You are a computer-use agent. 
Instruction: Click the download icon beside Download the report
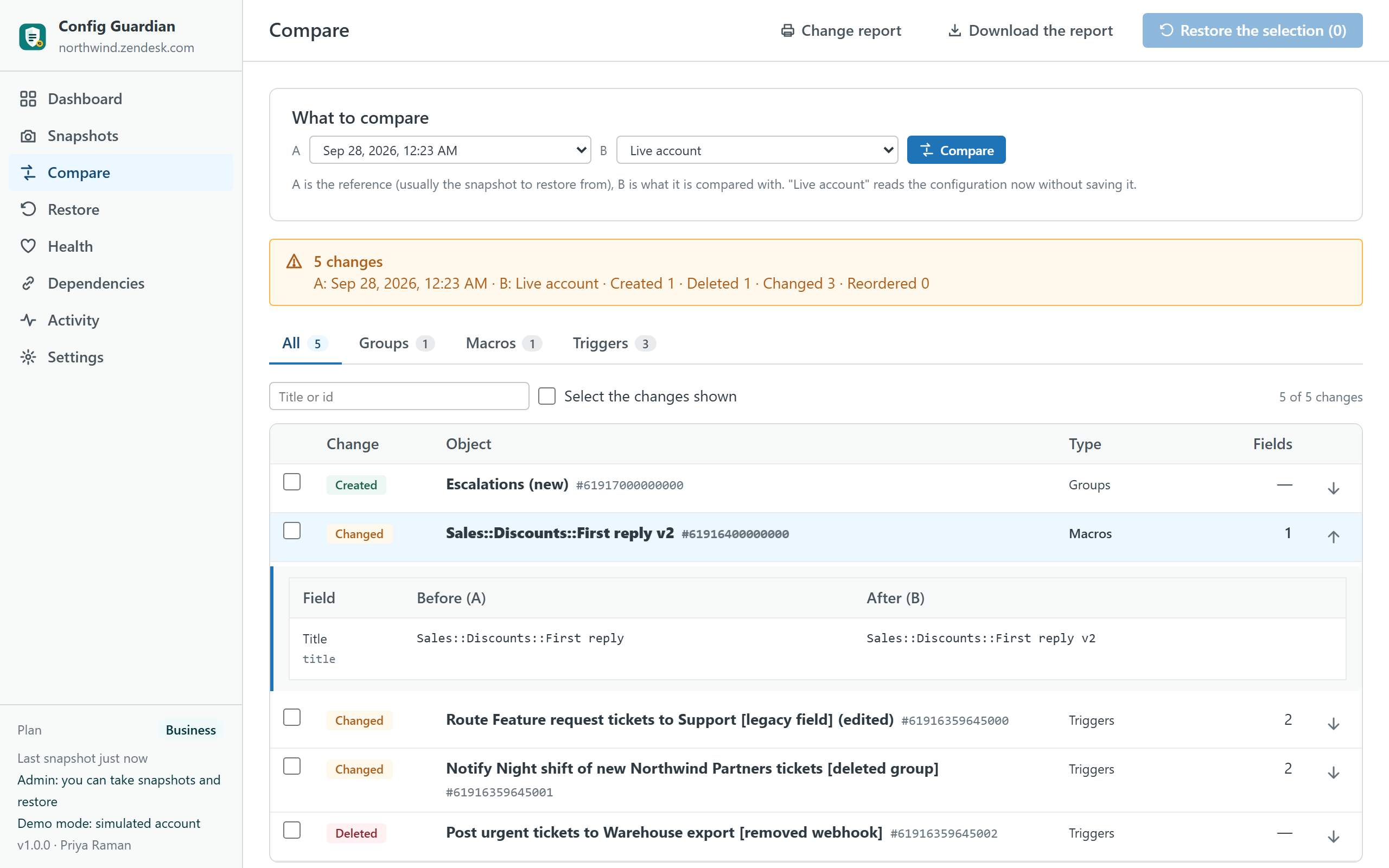click(x=954, y=30)
